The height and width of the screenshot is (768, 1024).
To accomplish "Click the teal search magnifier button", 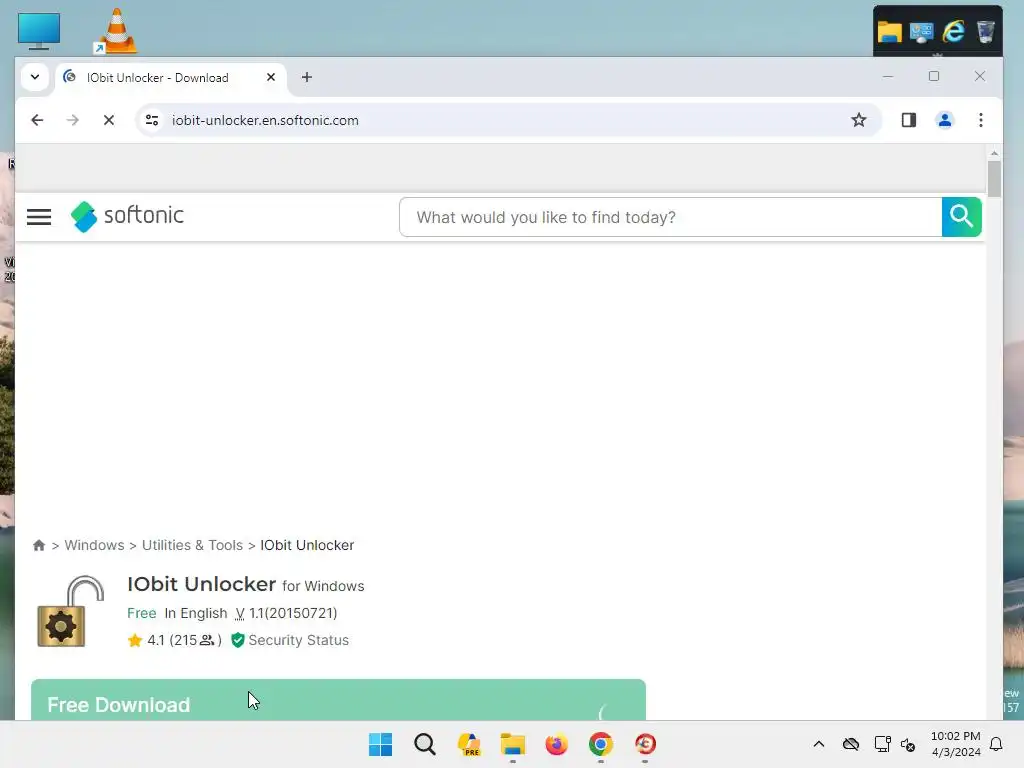I will coord(961,217).
